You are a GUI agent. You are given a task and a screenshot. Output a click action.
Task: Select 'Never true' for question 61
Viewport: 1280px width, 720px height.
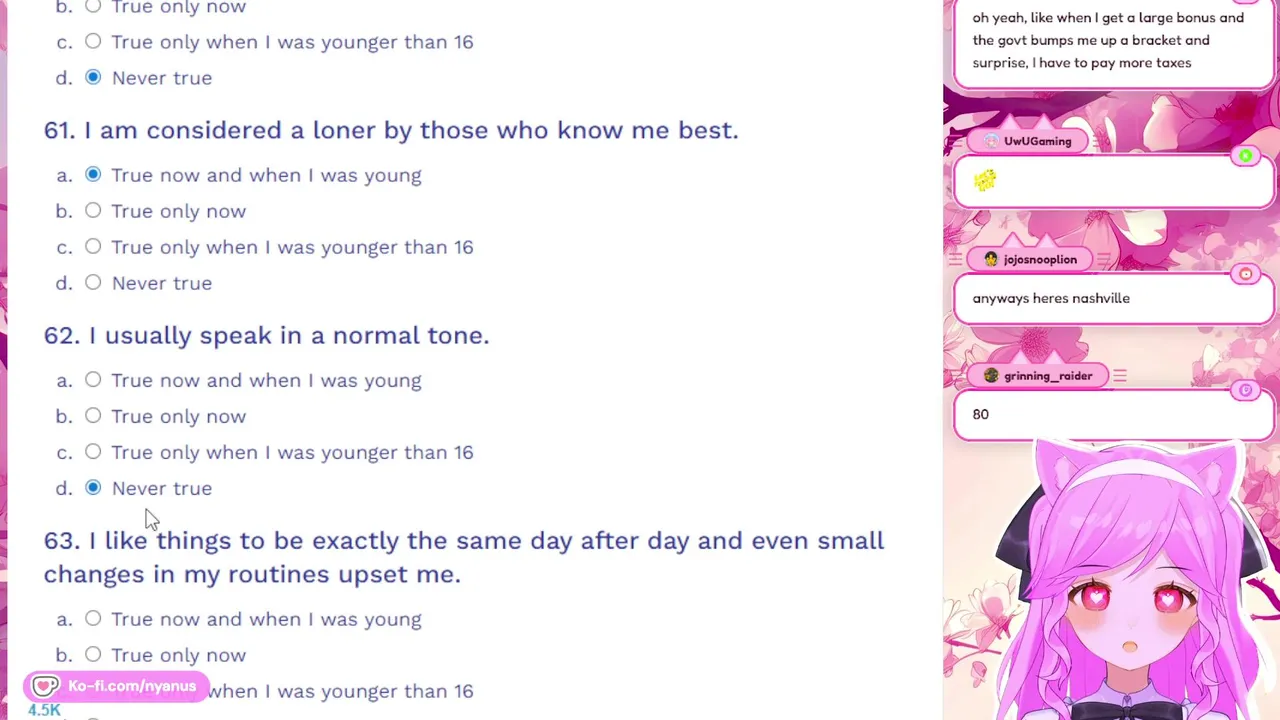[93, 283]
